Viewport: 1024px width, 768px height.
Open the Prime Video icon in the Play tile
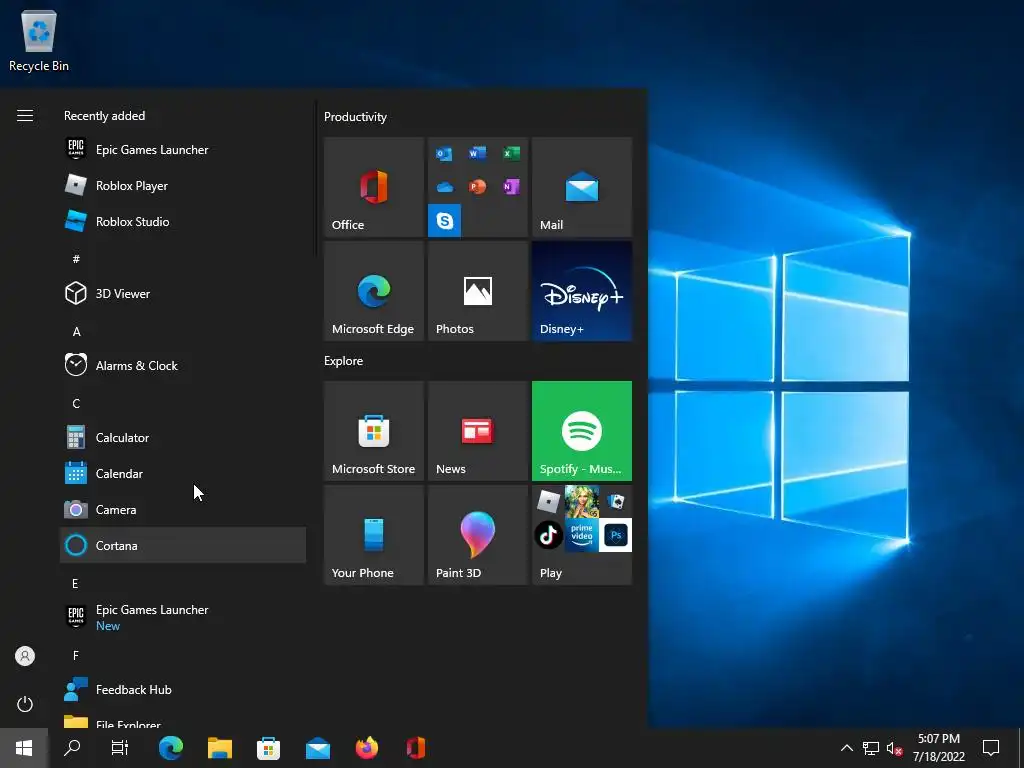pyautogui.click(x=582, y=535)
